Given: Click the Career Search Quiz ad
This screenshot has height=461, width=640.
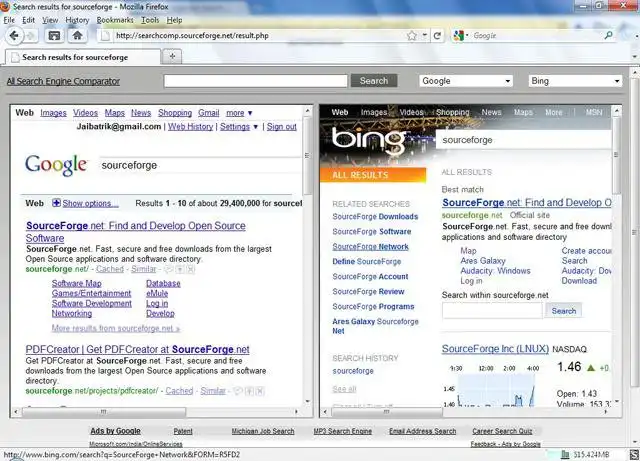Looking at the screenshot, I should pos(502,431).
